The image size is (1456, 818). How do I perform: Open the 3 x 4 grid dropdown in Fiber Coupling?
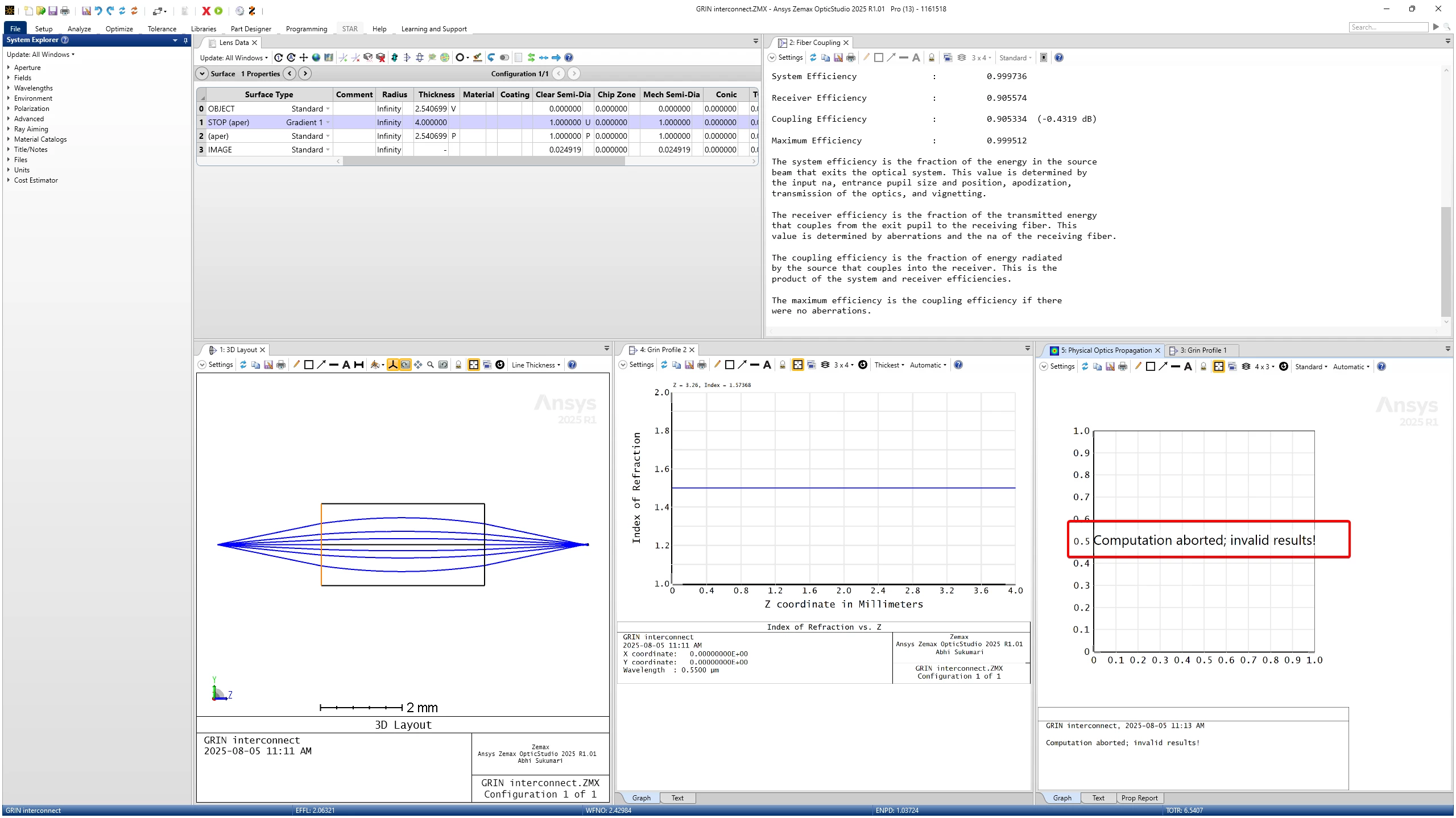pyautogui.click(x=981, y=57)
